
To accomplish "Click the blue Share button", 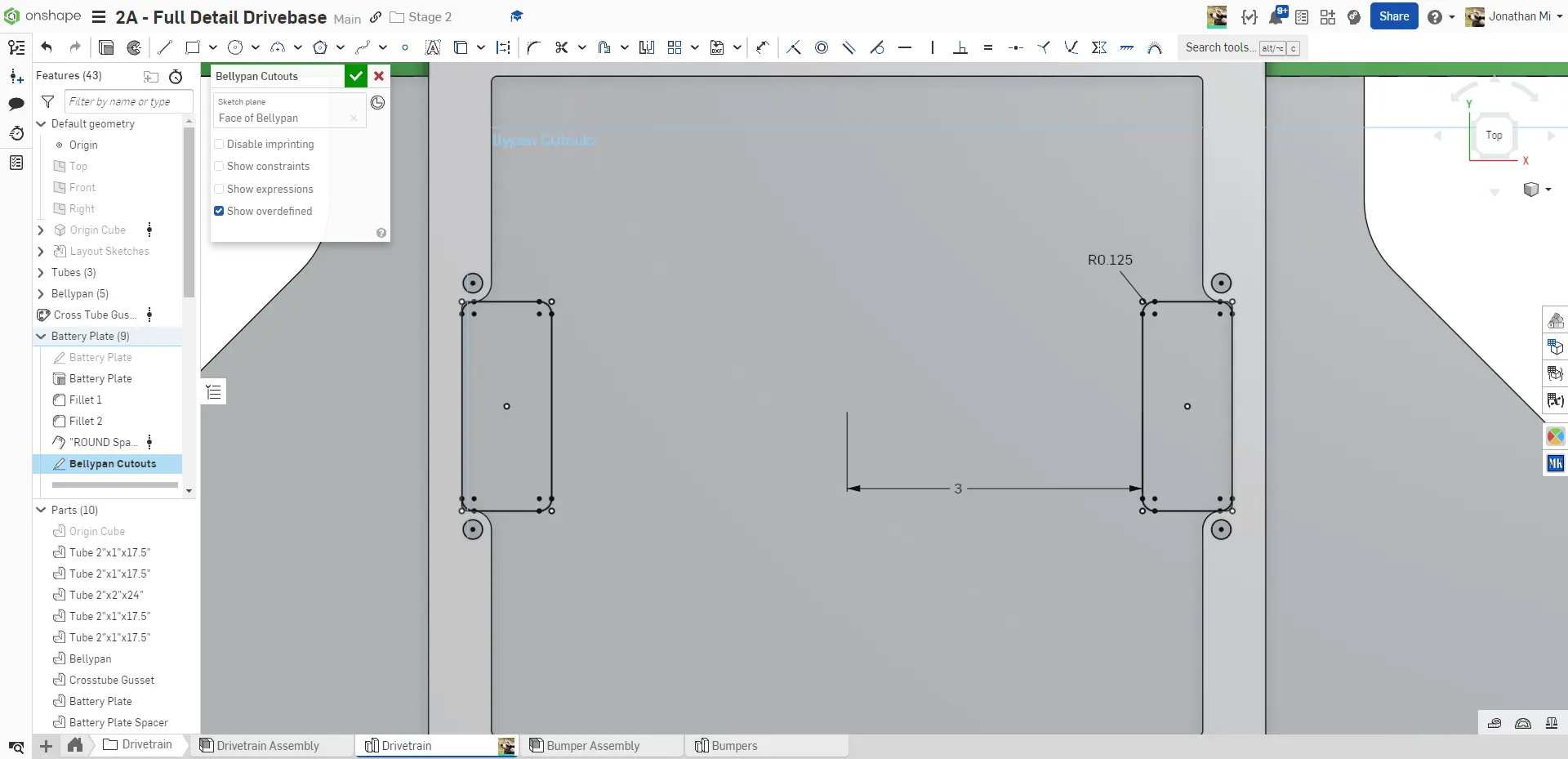I will pyautogui.click(x=1393, y=16).
